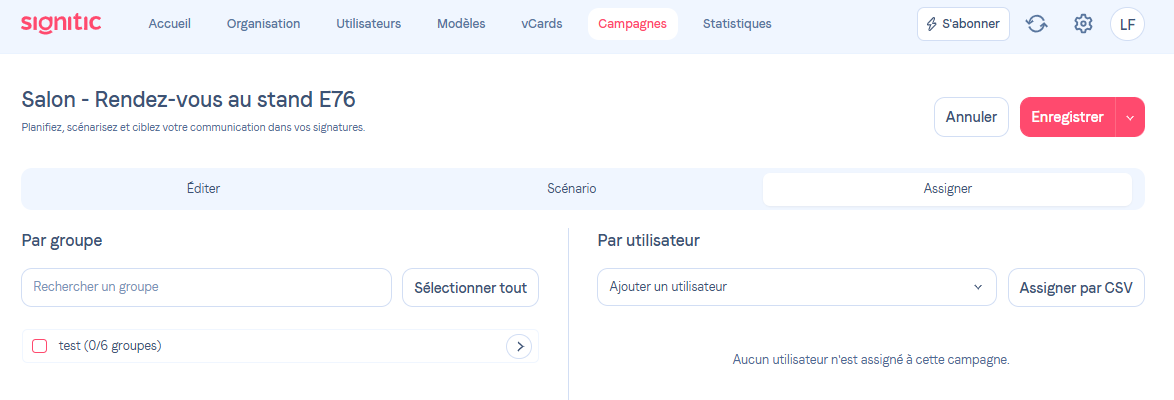Image resolution: width=1174 pixels, height=400 pixels.
Task: Click the Annuler button
Action: click(x=971, y=117)
